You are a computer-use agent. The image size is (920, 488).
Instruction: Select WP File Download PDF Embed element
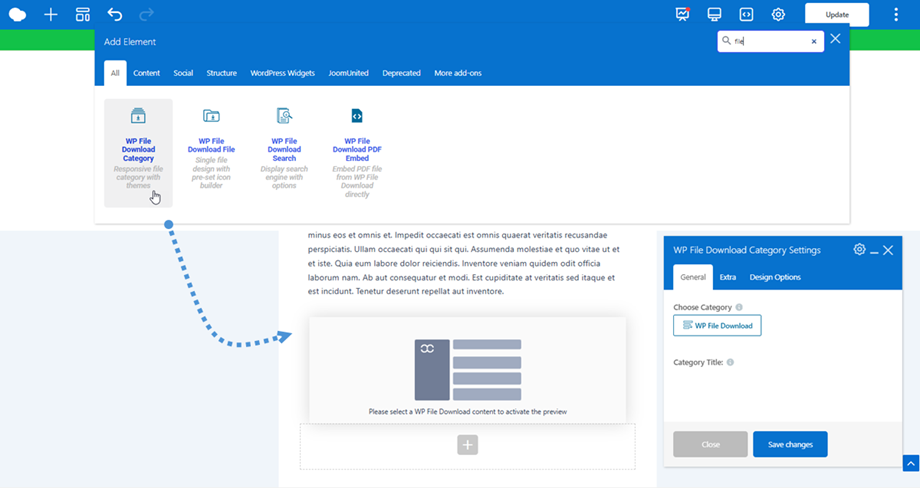pyautogui.click(x=357, y=152)
